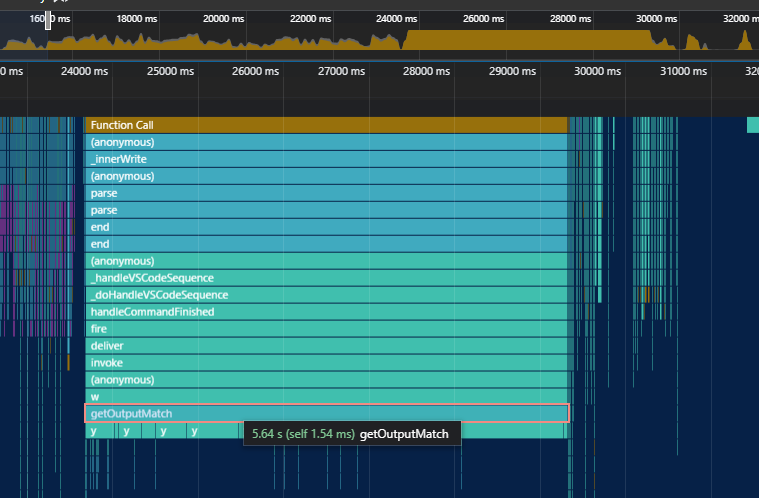Click the 27000 ms mark on the main ruler

pyautogui.click(x=341, y=71)
